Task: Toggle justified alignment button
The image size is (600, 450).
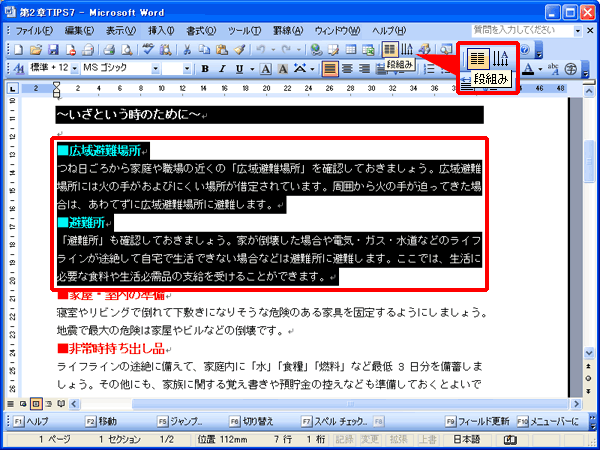Action: pos(329,69)
